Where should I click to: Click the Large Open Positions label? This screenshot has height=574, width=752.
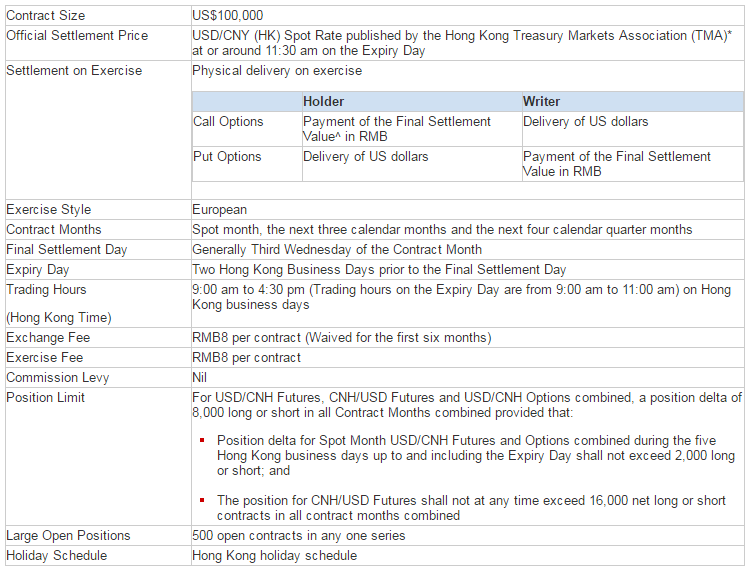[68, 536]
